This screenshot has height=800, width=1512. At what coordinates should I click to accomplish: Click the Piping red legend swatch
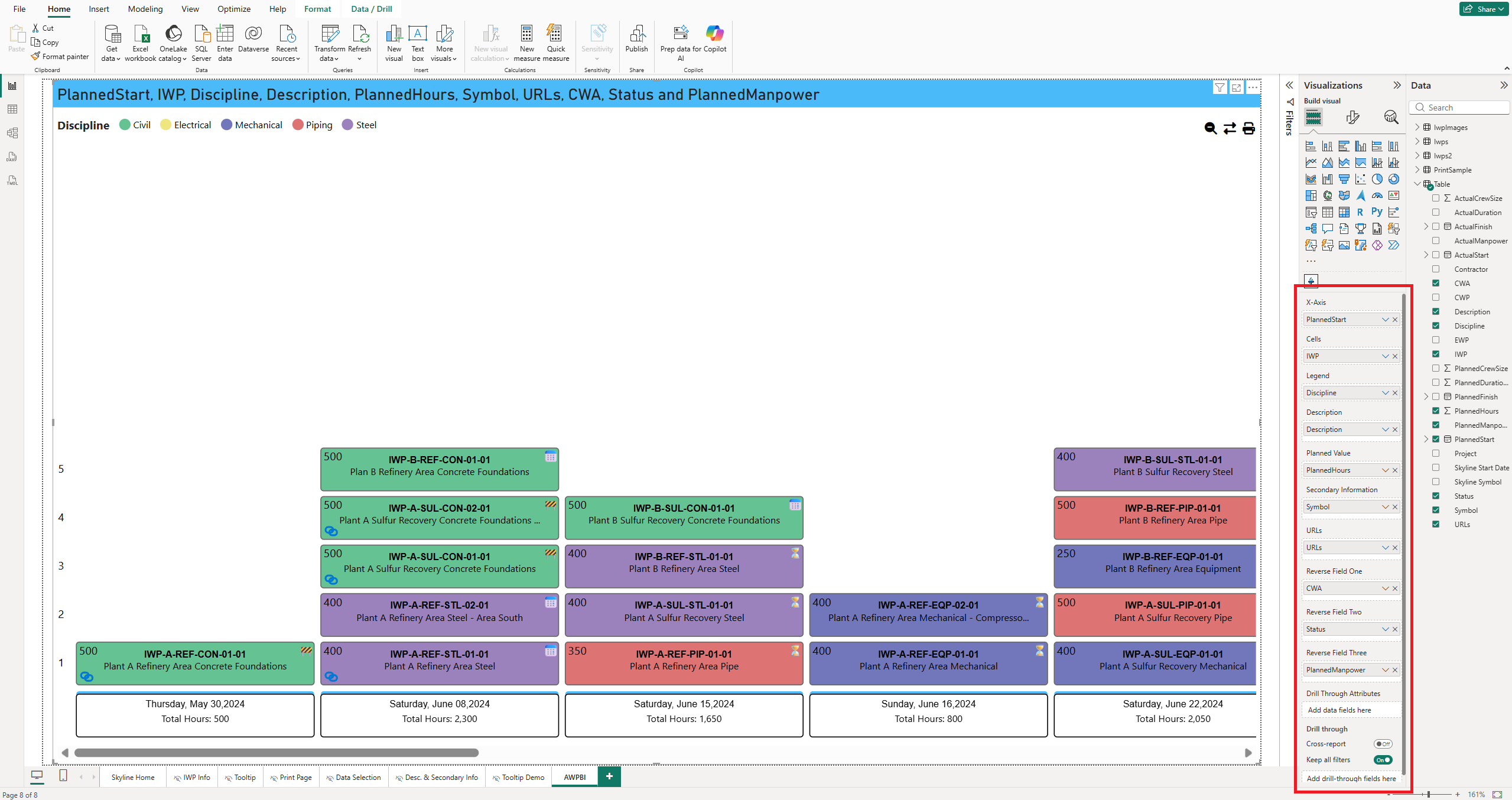pos(298,125)
